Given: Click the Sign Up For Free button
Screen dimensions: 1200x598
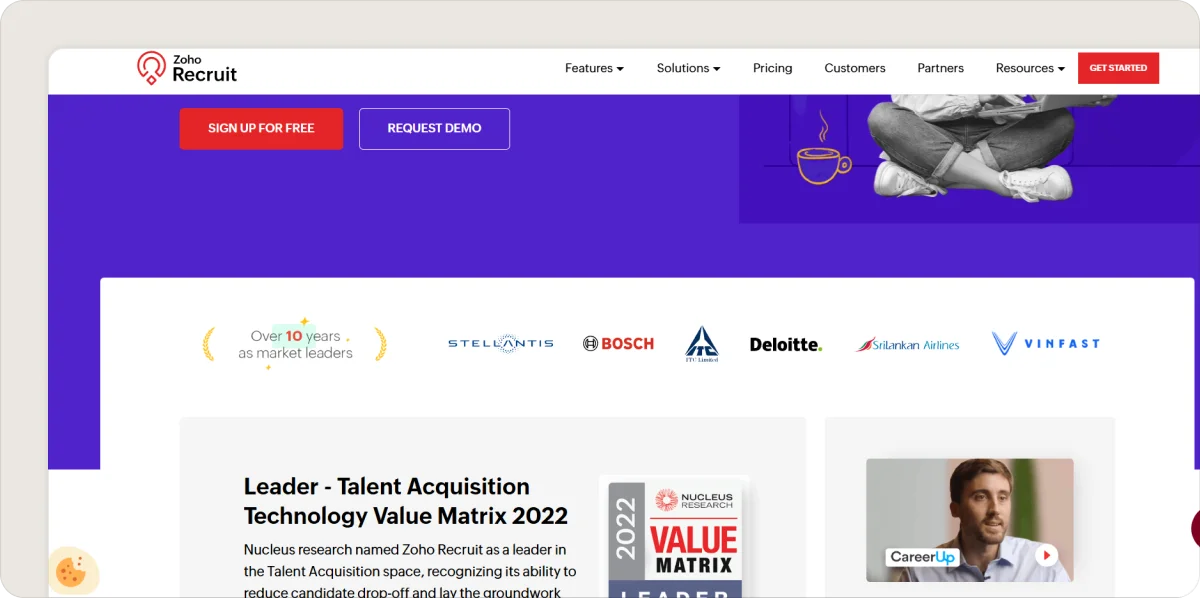Looking at the screenshot, I should pyautogui.click(x=261, y=129).
